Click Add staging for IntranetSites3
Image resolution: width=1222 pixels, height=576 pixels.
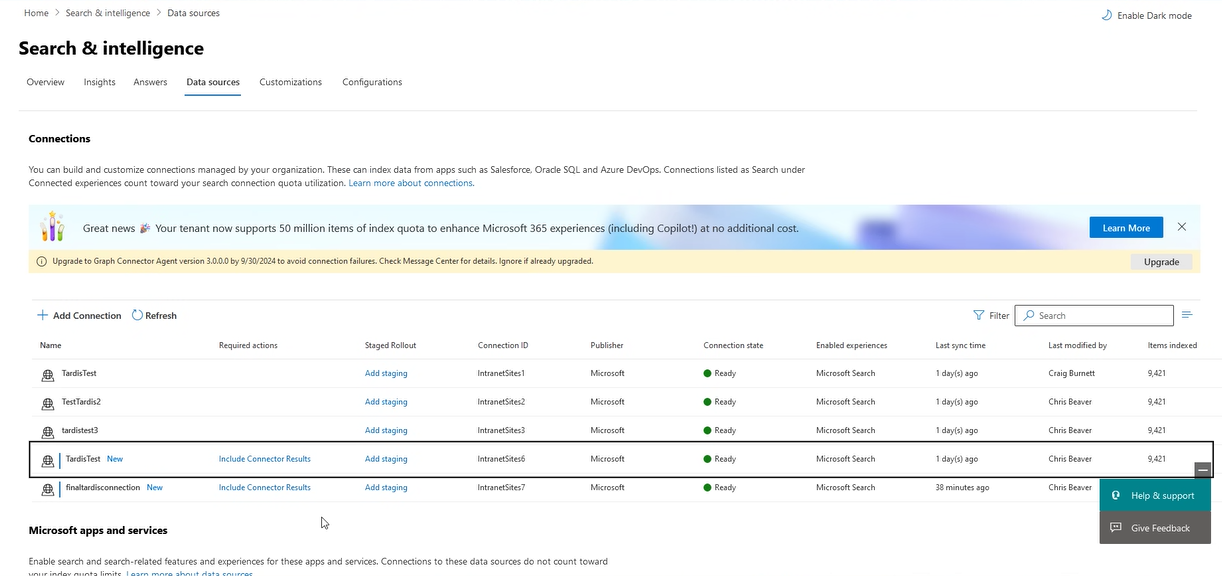[386, 430]
